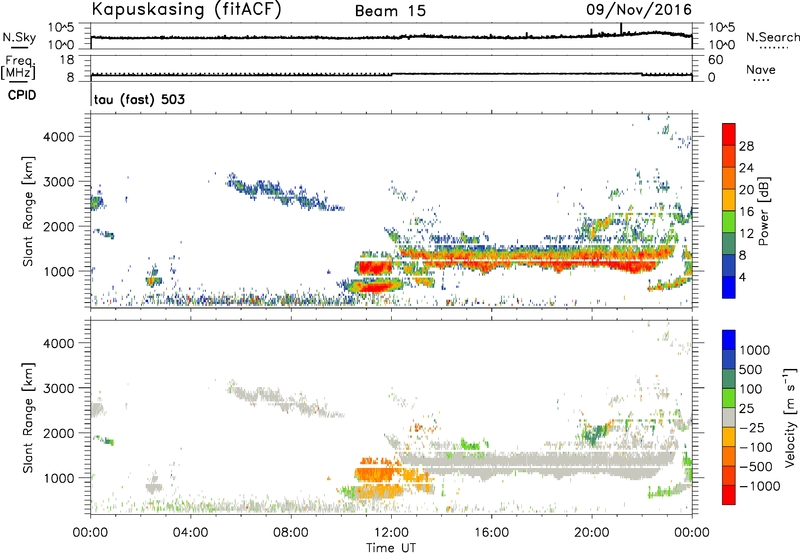800x554 pixels.
Task: Click the left 10^5 sky noise tick
Action: pyautogui.click(x=61, y=27)
